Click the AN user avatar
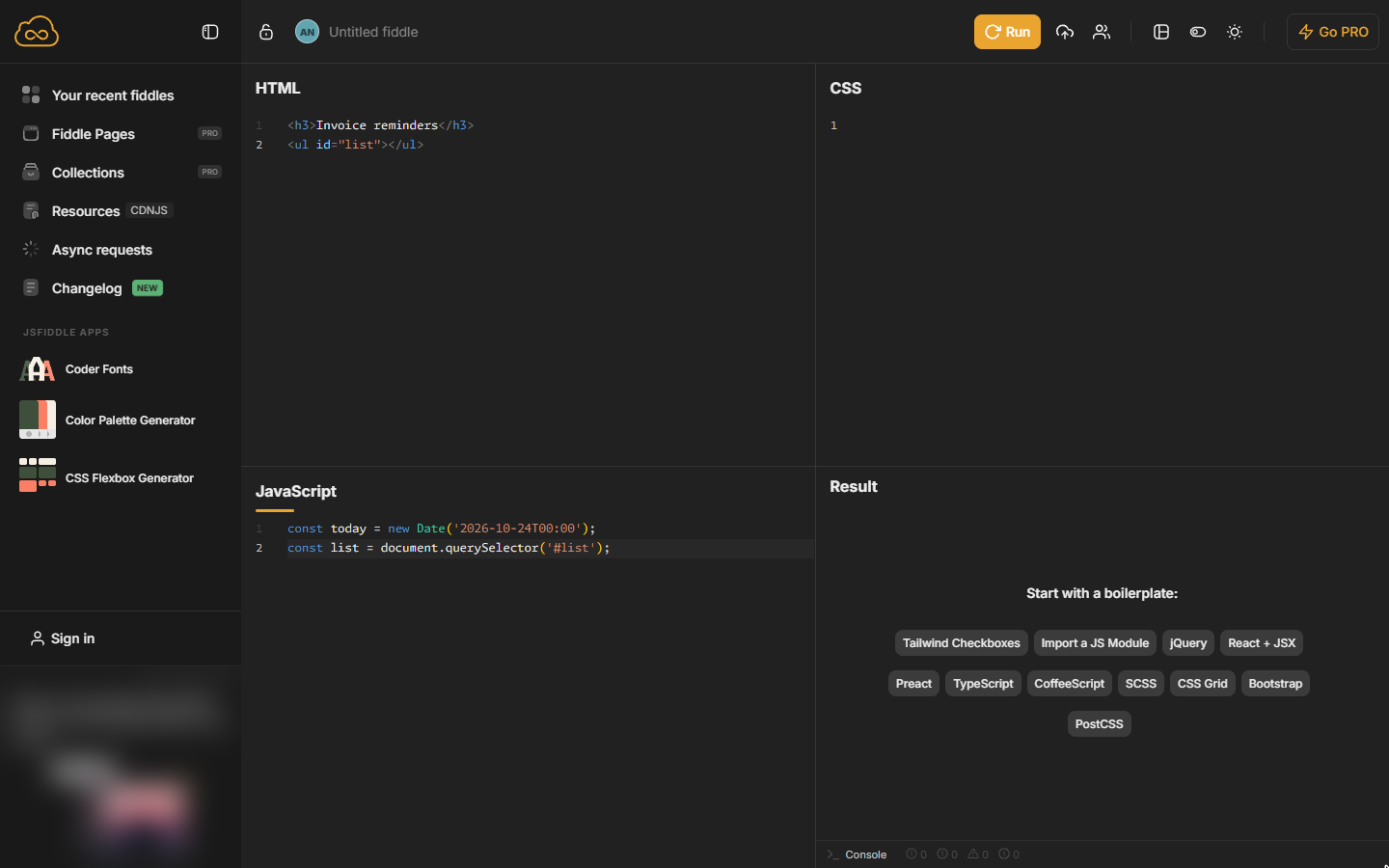Image resolution: width=1389 pixels, height=868 pixels. (x=307, y=32)
